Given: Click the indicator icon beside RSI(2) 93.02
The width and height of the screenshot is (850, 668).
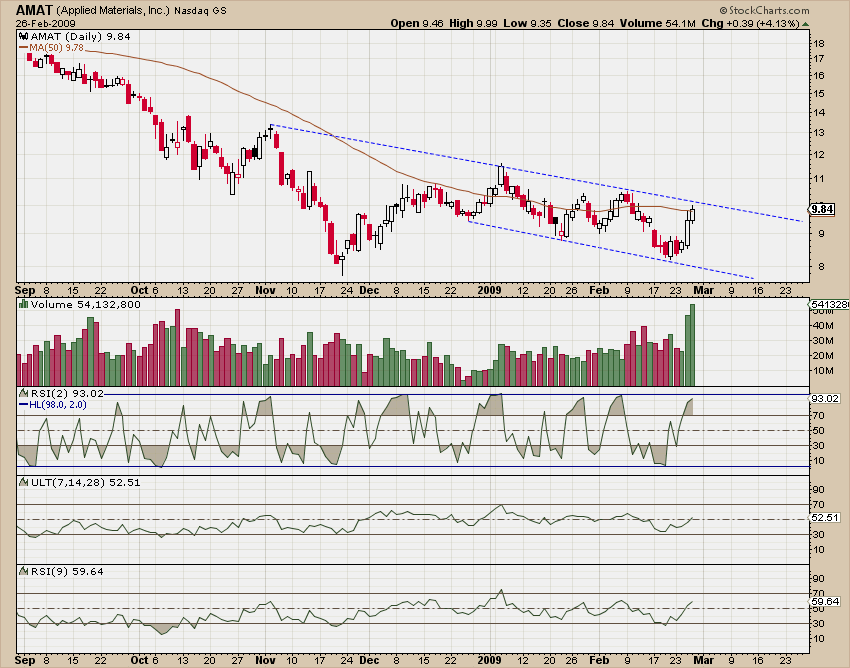Looking at the screenshot, I should tap(23, 393).
